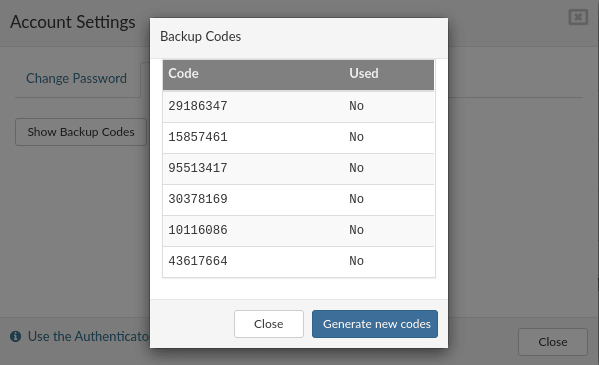Select backup code 10116086
Viewport: 599px width, 365px height.
pos(198,230)
